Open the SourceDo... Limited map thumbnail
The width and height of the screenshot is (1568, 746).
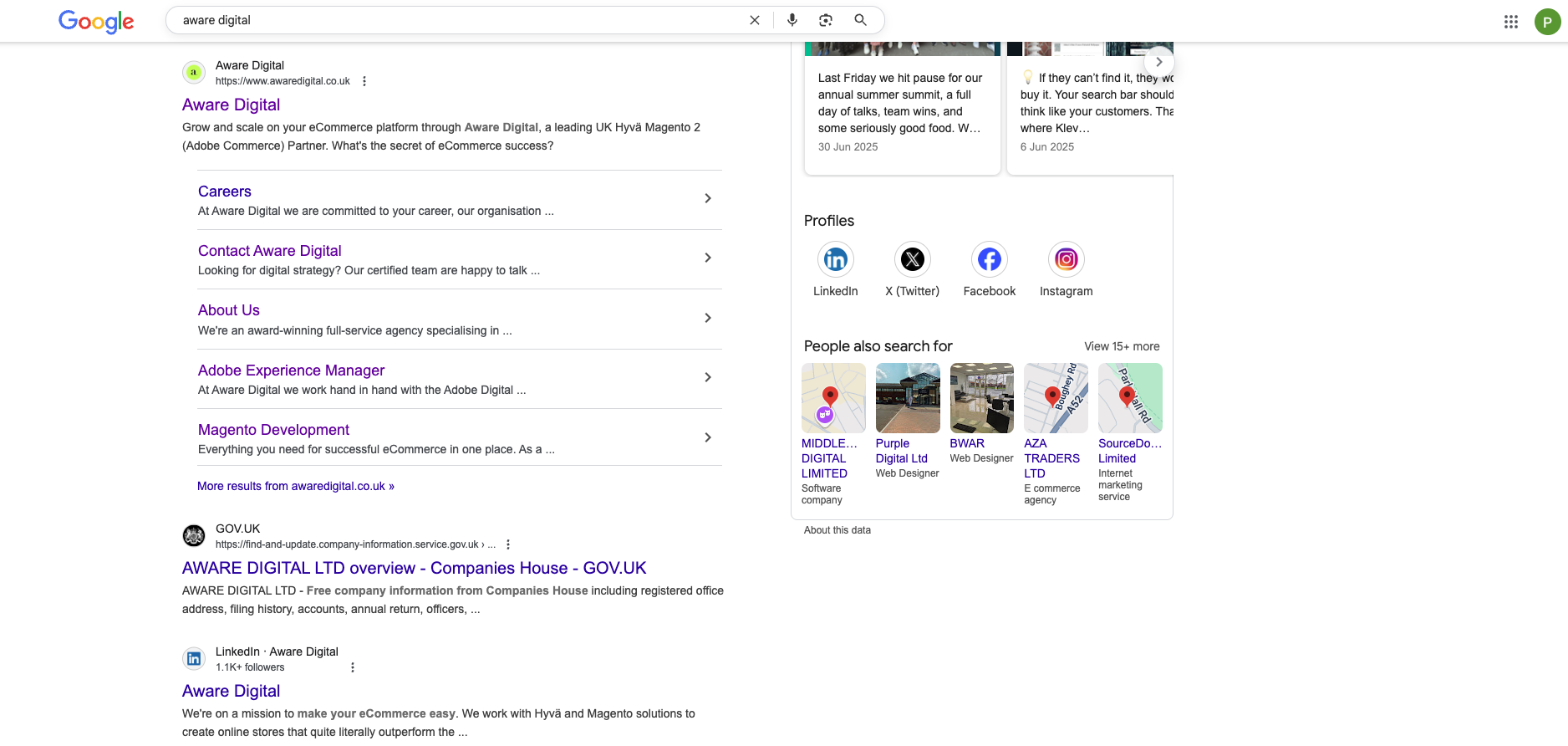[x=1130, y=398]
